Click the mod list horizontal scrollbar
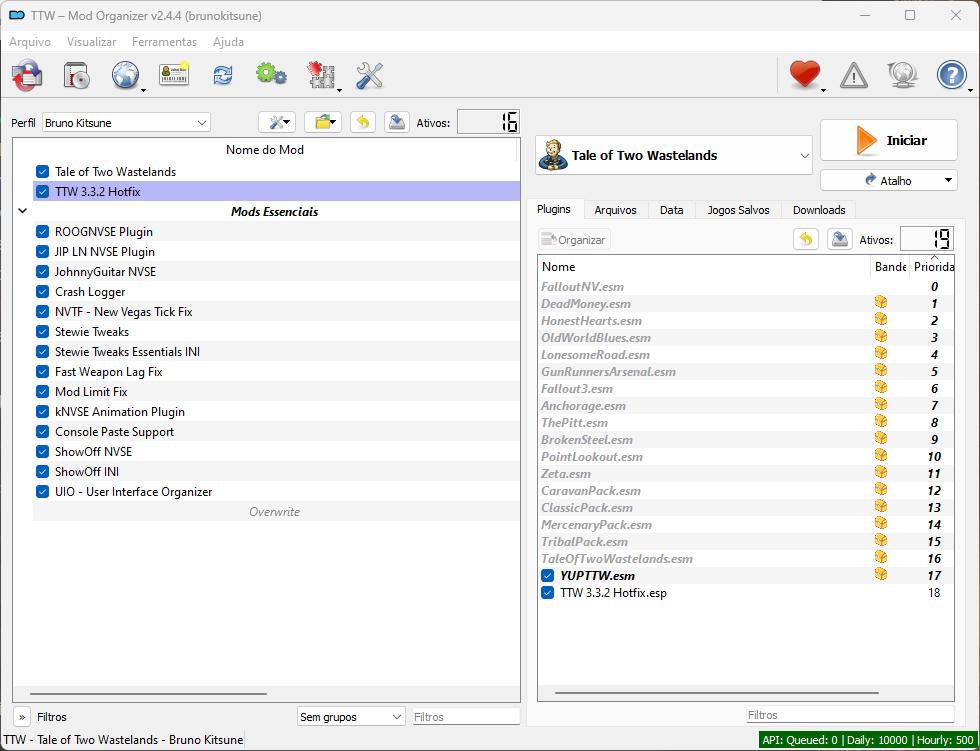 [x=148, y=694]
